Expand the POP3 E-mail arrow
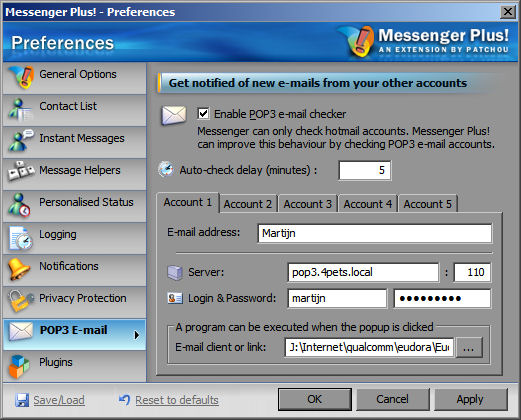The image size is (521, 420). coord(136,335)
